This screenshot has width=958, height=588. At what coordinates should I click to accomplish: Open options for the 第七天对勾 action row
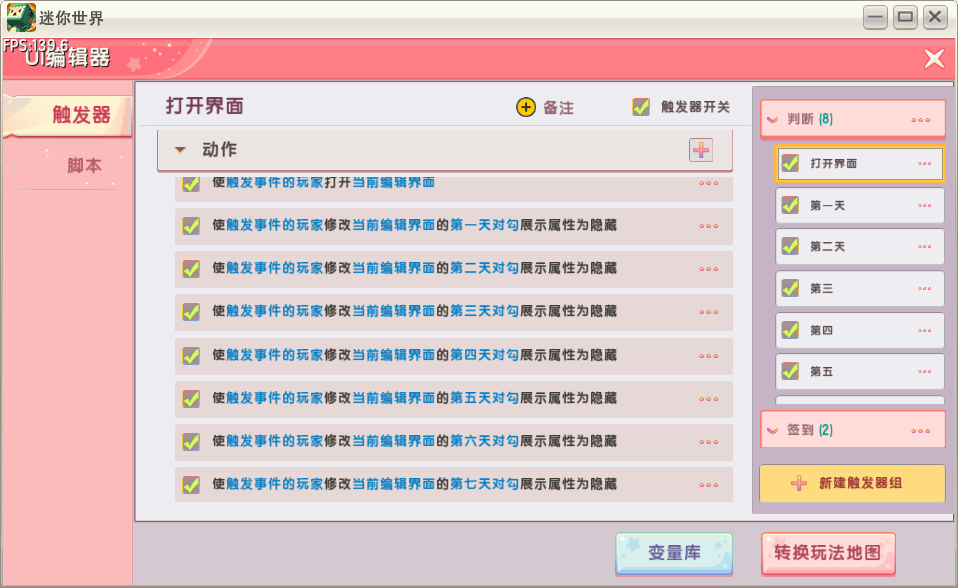709,485
